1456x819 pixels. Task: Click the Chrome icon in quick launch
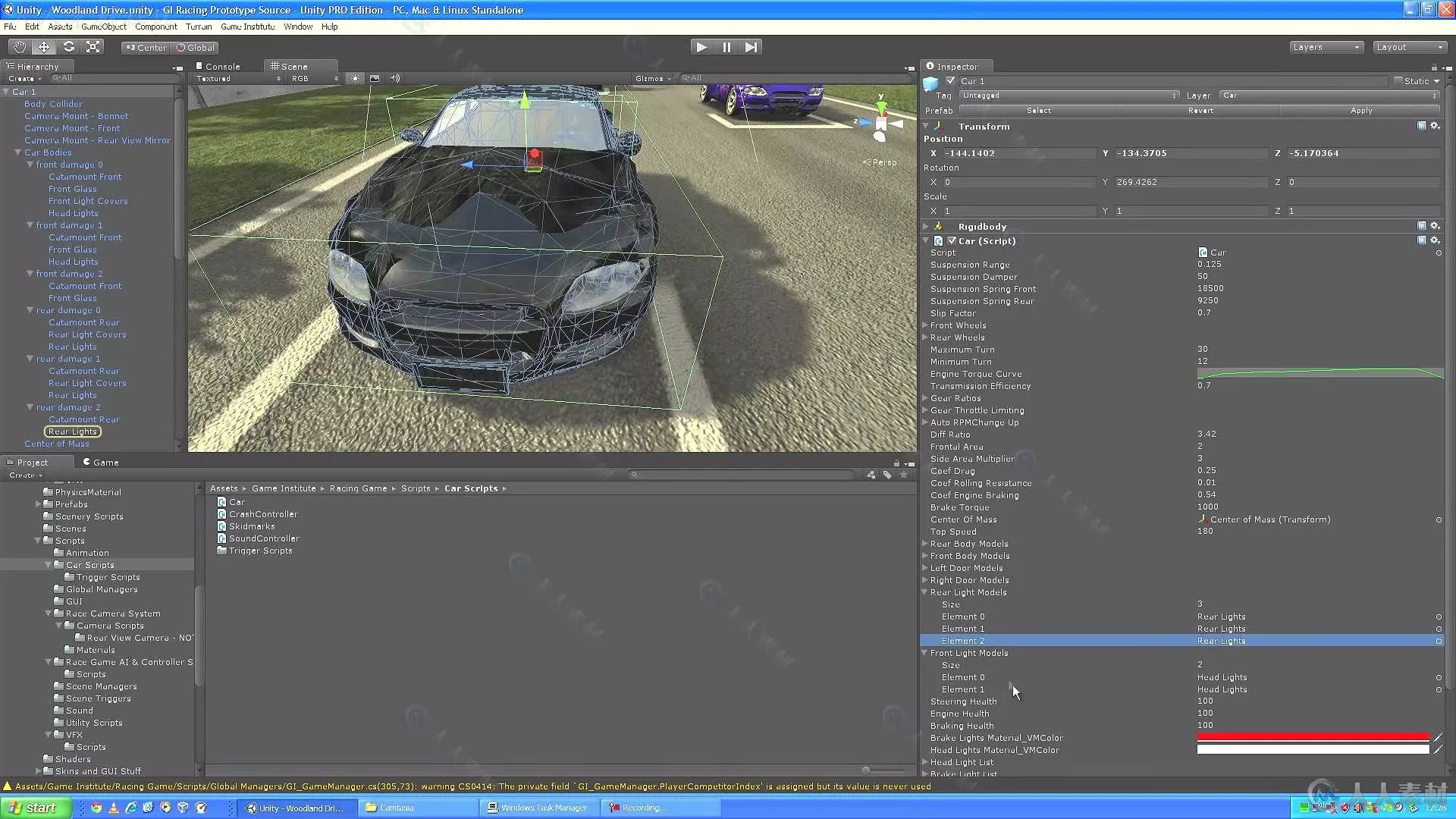pyautogui.click(x=96, y=808)
